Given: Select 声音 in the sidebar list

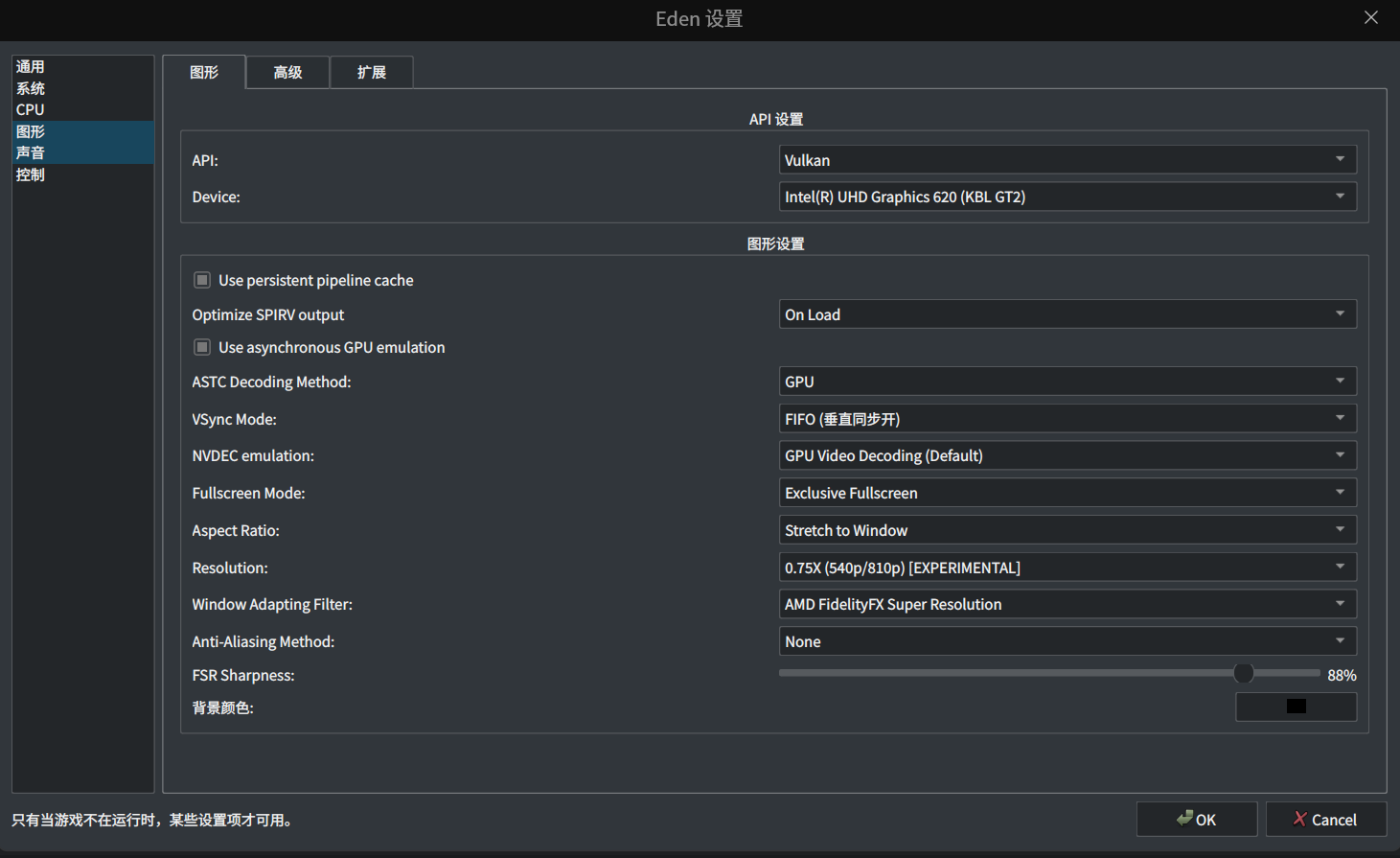Looking at the screenshot, I should point(82,152).
